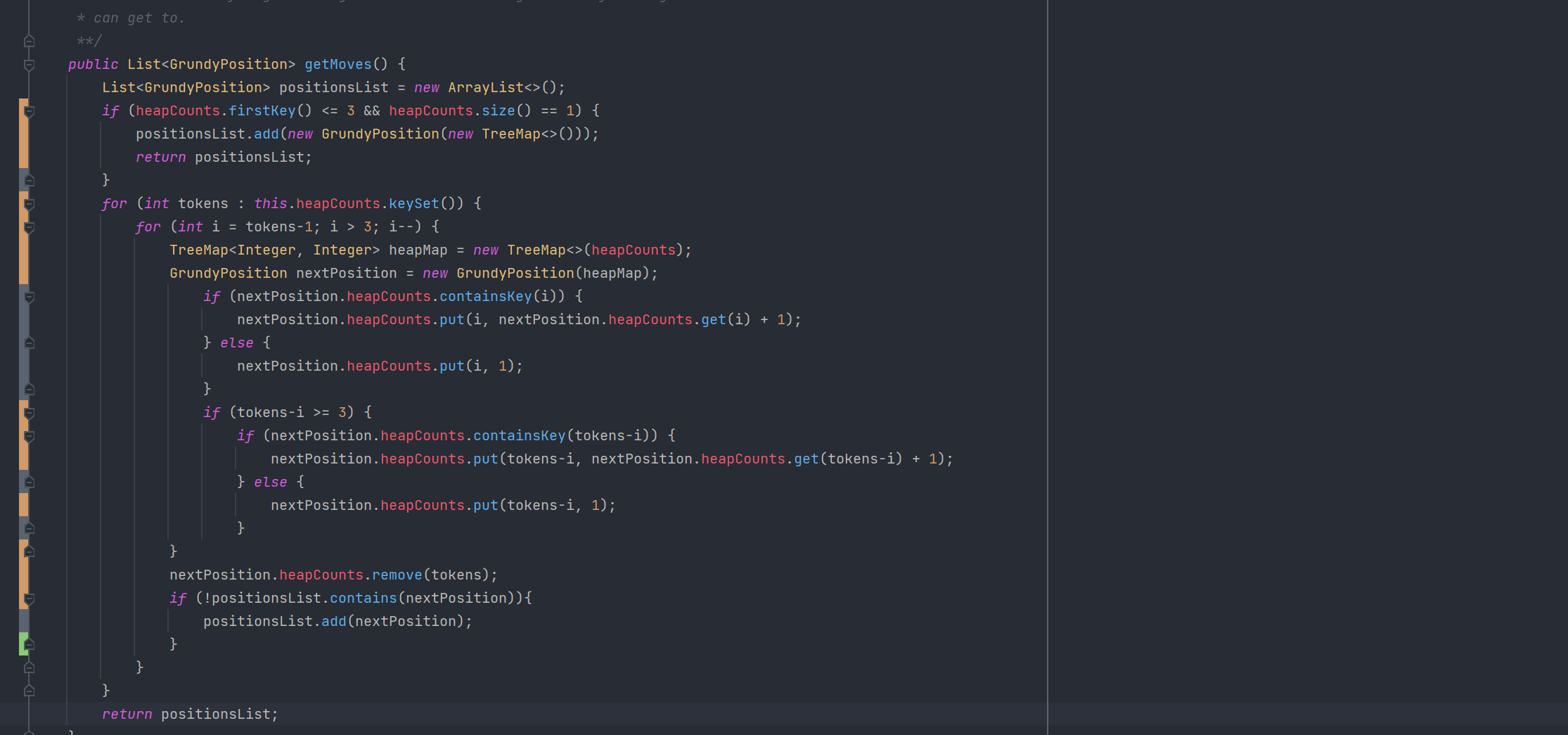Place cursor on heapMap variable declaration
The height and width of the screenshot is (735, 1568).
(x=418, y=250)
